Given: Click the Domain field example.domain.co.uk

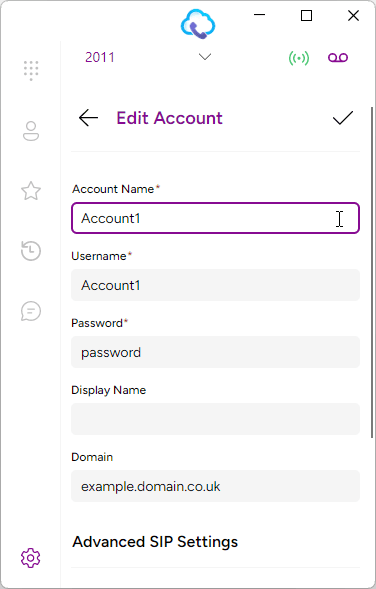Looking at the screenshot, I should tap(216, 486).
